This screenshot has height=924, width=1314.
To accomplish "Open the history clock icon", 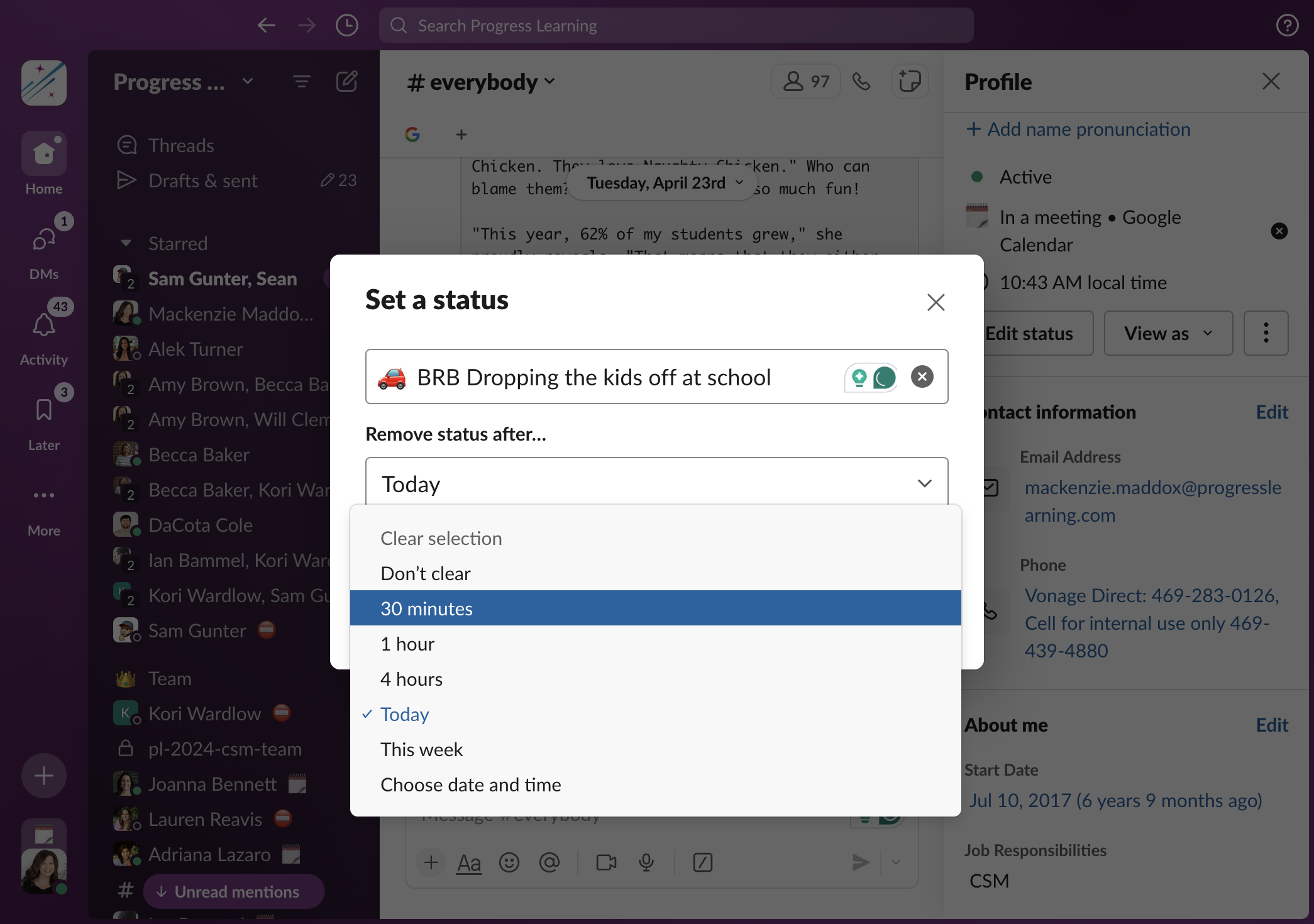I will [347, 25].
